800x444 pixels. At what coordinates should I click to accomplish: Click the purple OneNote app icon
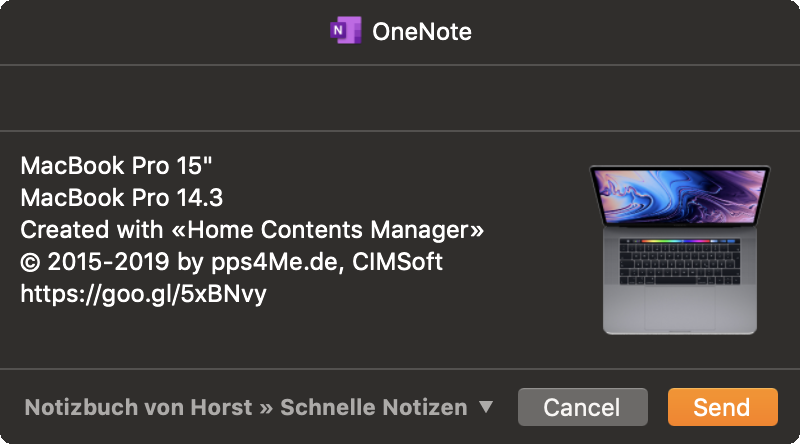(345, 31)
